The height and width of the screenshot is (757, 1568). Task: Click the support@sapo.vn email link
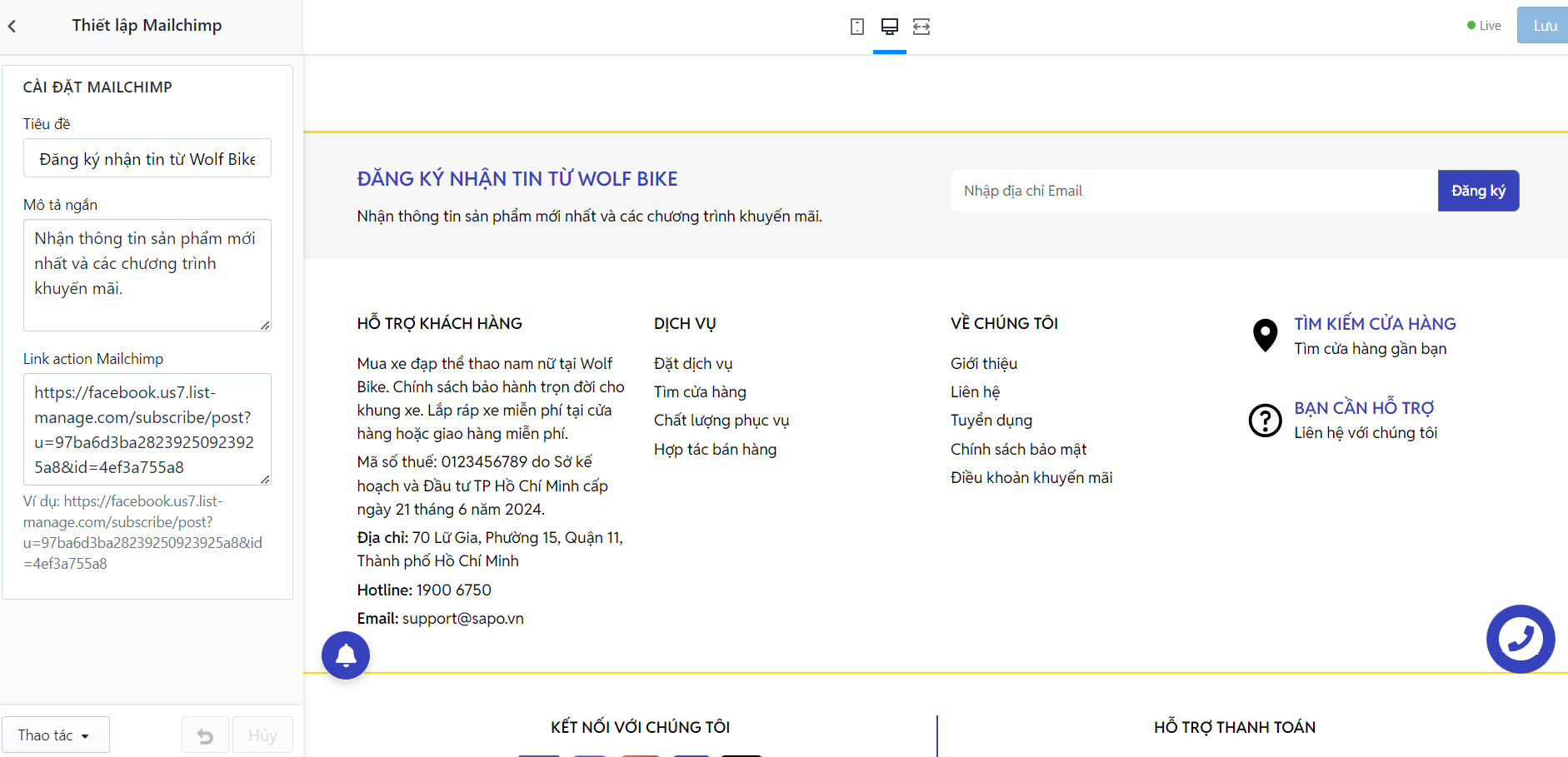(463, 619)
